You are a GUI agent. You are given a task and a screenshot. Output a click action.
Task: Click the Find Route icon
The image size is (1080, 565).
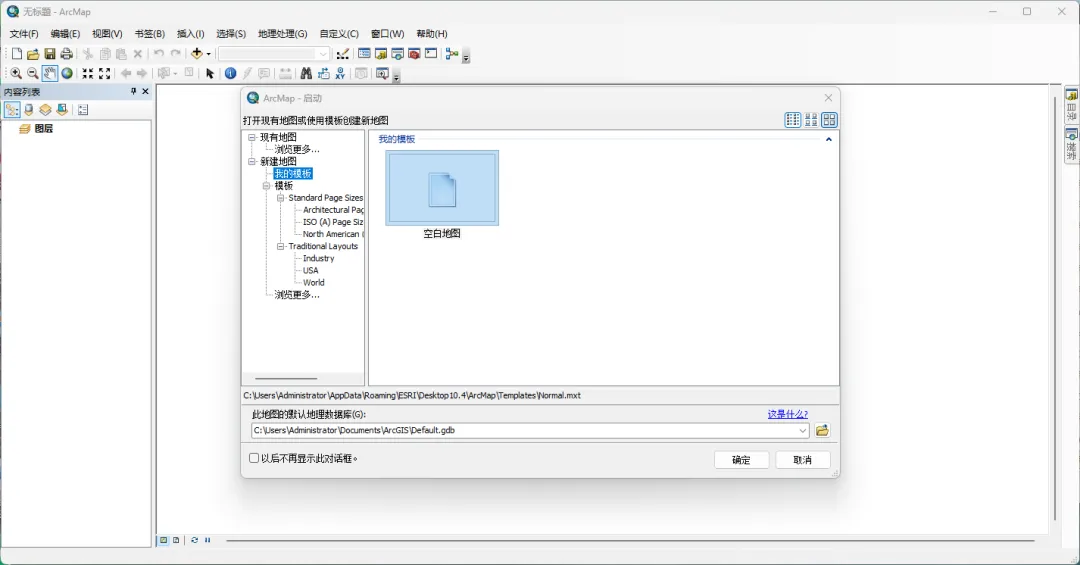(x=323, y=73)
